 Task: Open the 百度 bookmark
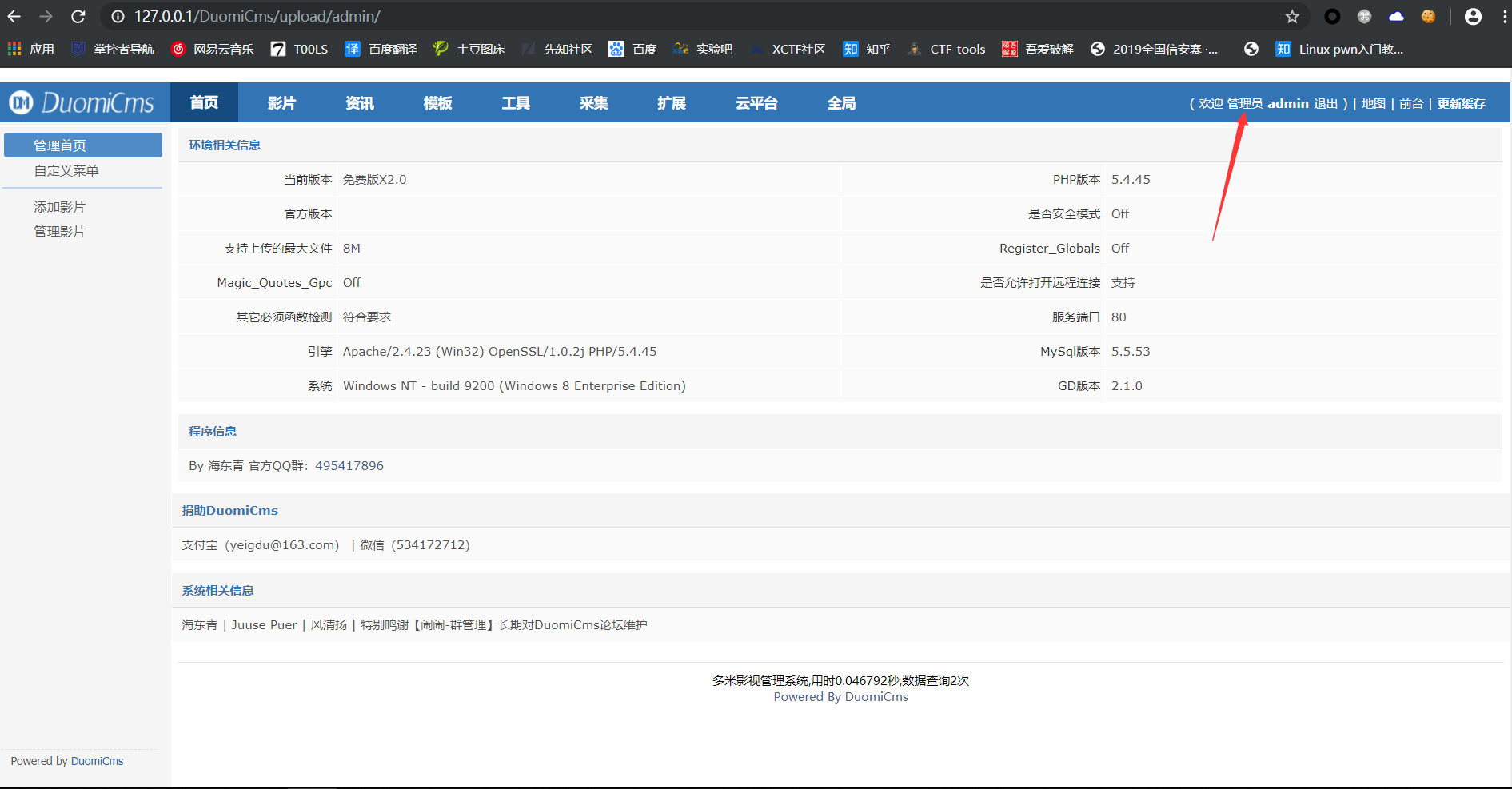pos(632,49)
